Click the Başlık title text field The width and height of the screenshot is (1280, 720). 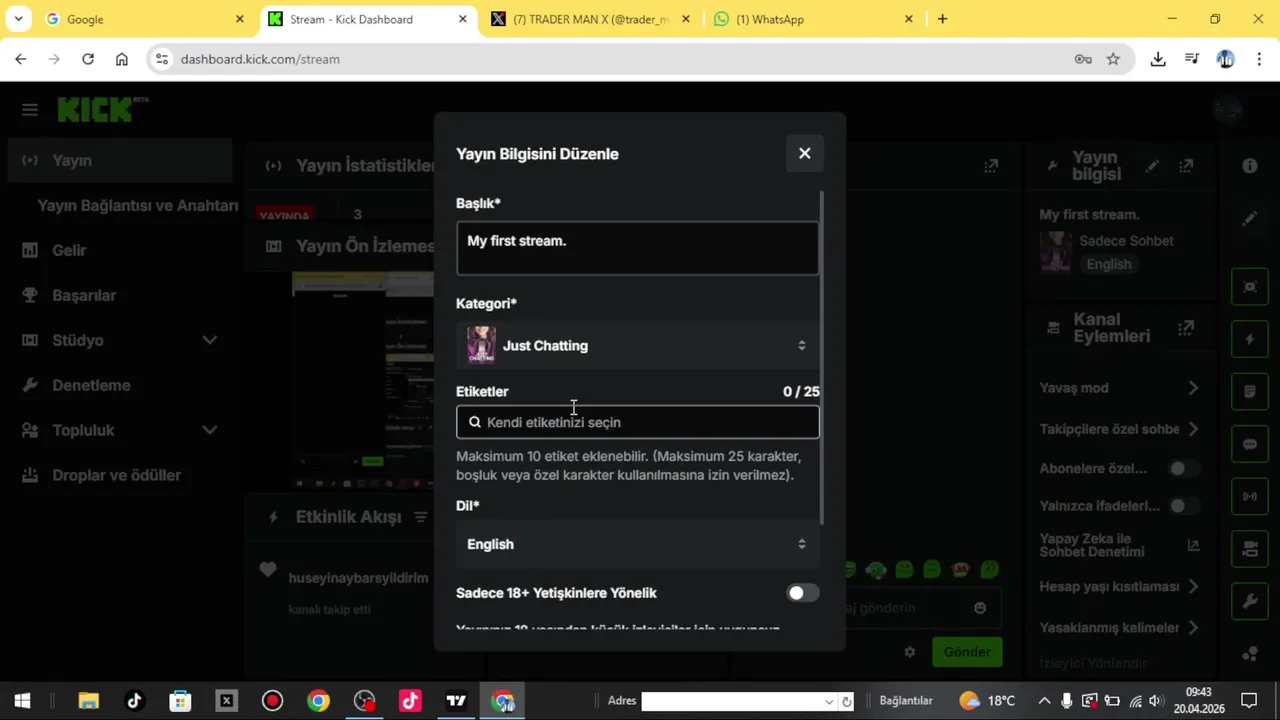pos(637,248)
